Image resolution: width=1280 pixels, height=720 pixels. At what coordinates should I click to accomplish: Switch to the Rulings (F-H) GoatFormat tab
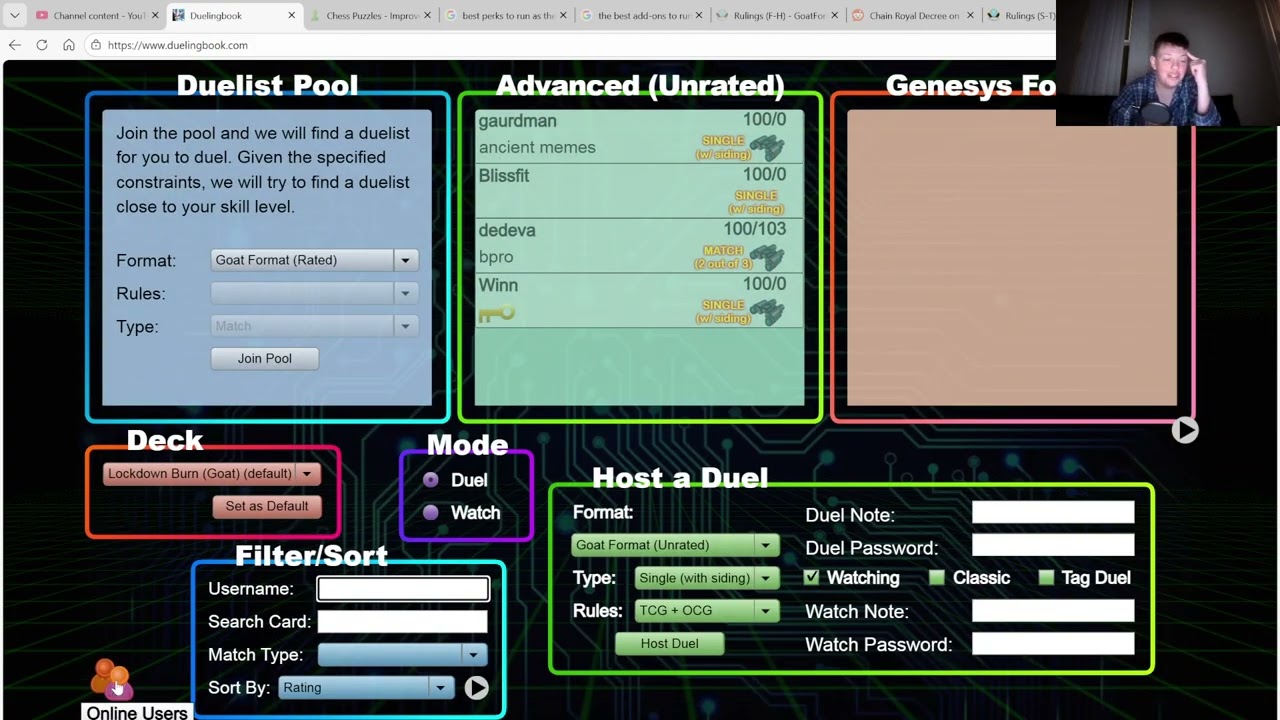click(776, 15)
